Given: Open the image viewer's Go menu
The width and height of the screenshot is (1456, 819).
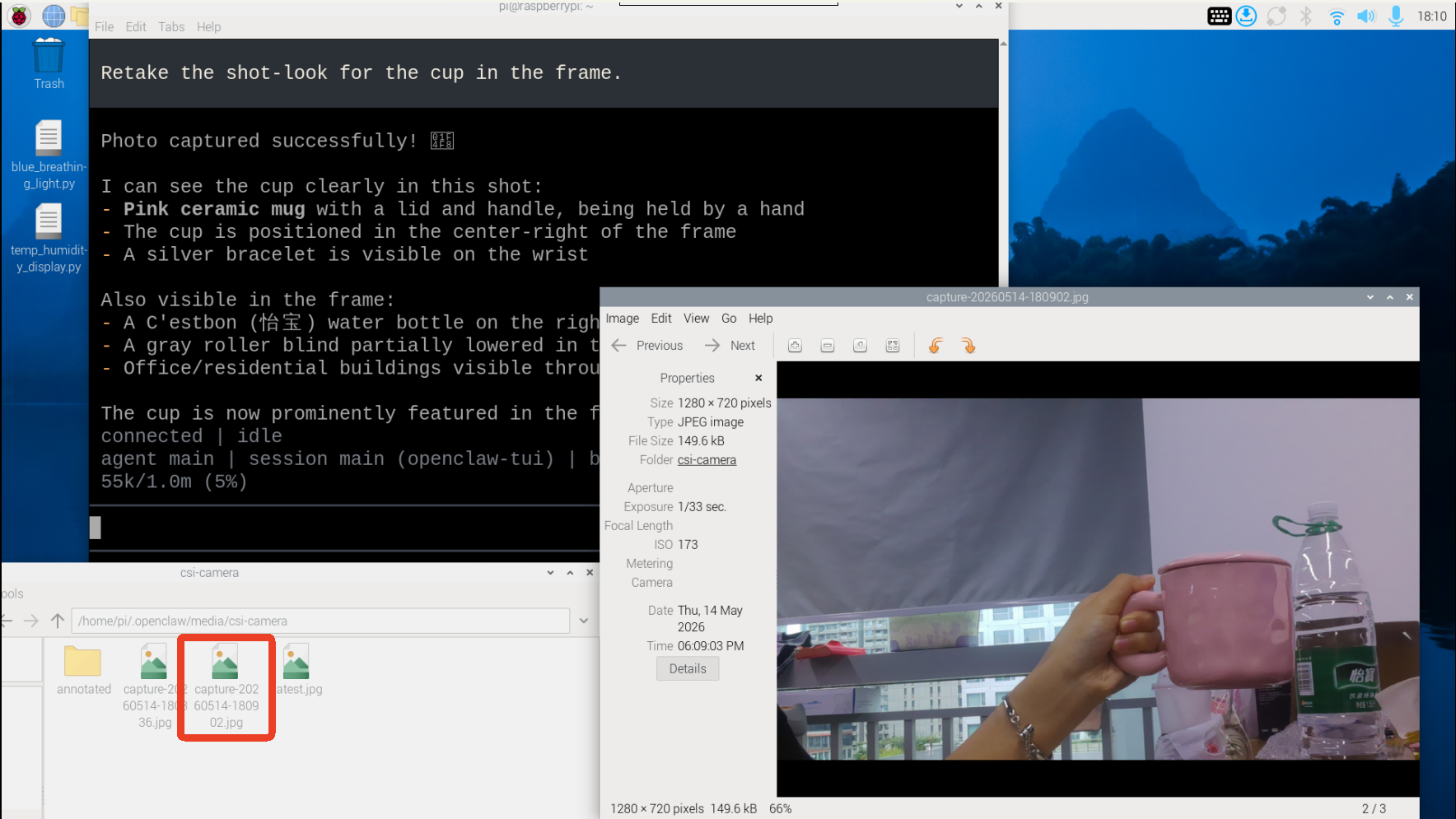Looking at the screenshot, I should (x=729, y=319).
